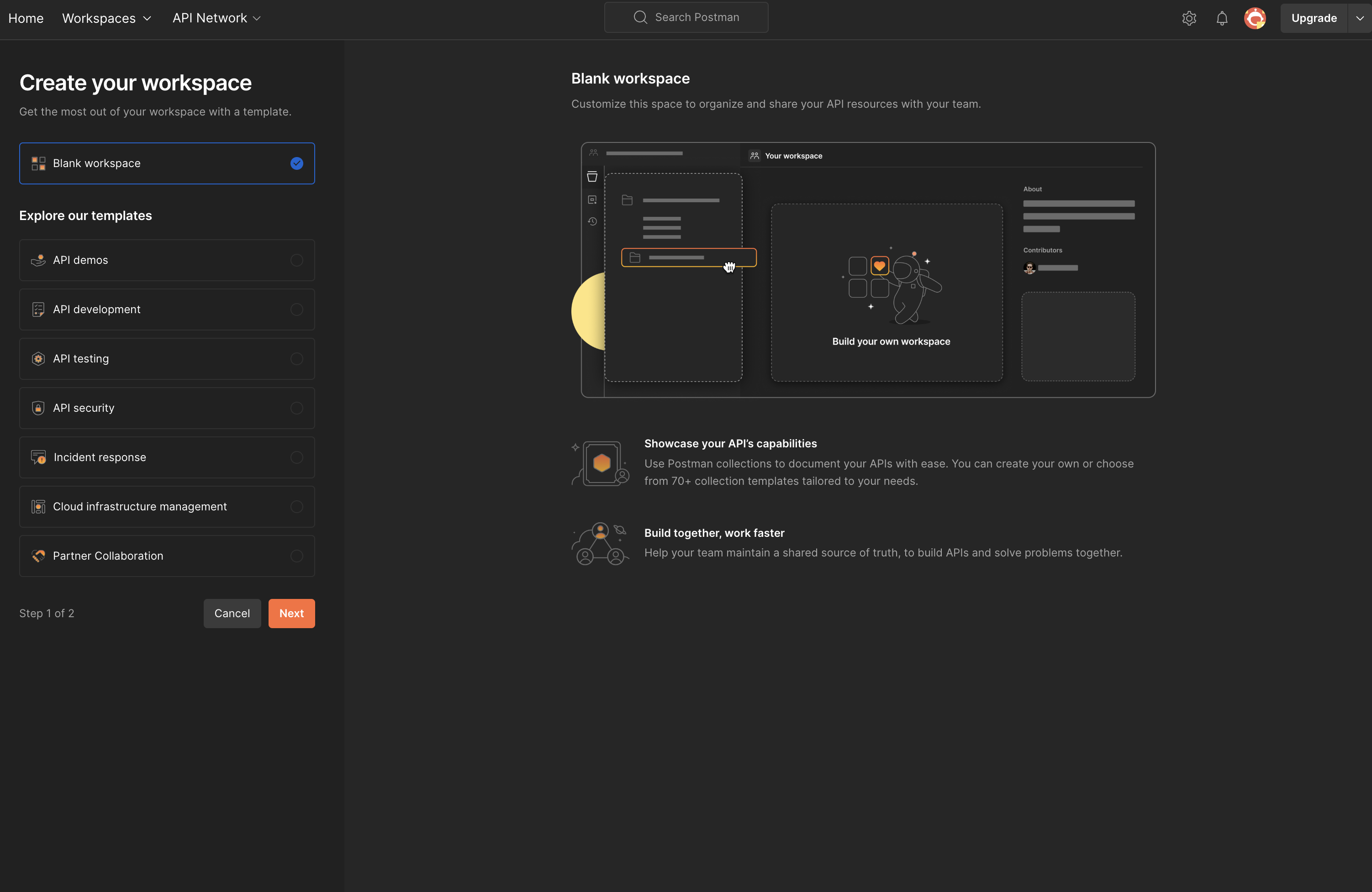Go to the Home menu item
1372x892 pixels.
pos(26,18)
